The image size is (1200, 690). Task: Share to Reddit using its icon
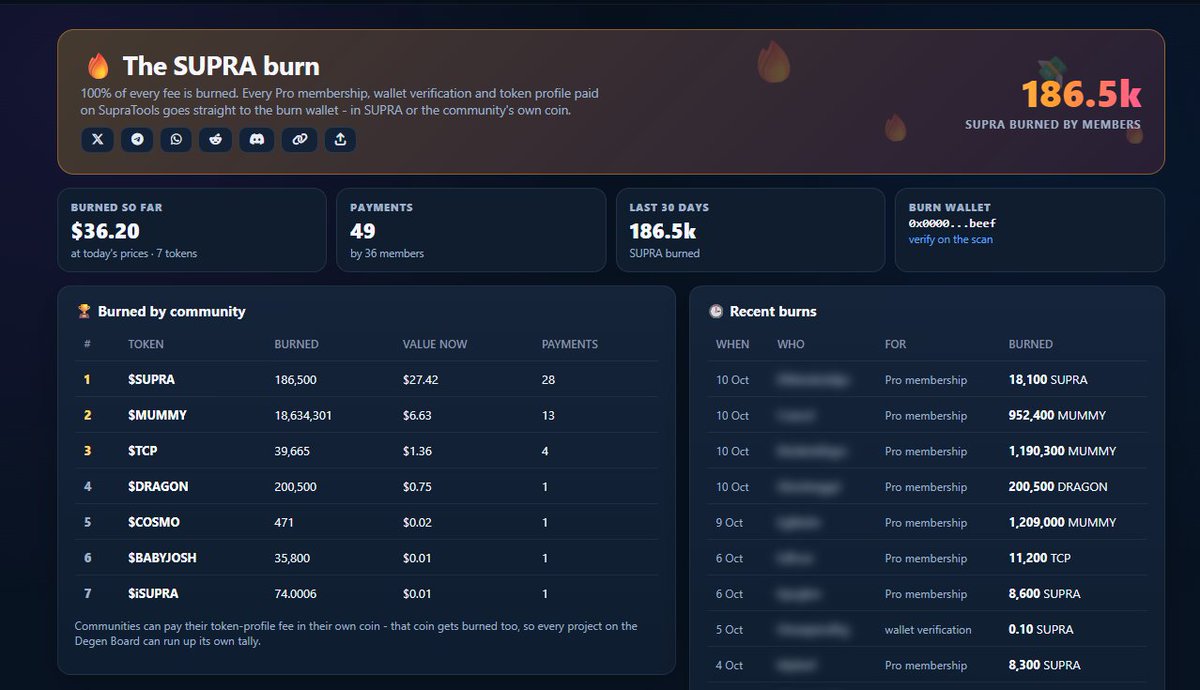[215, 140]
